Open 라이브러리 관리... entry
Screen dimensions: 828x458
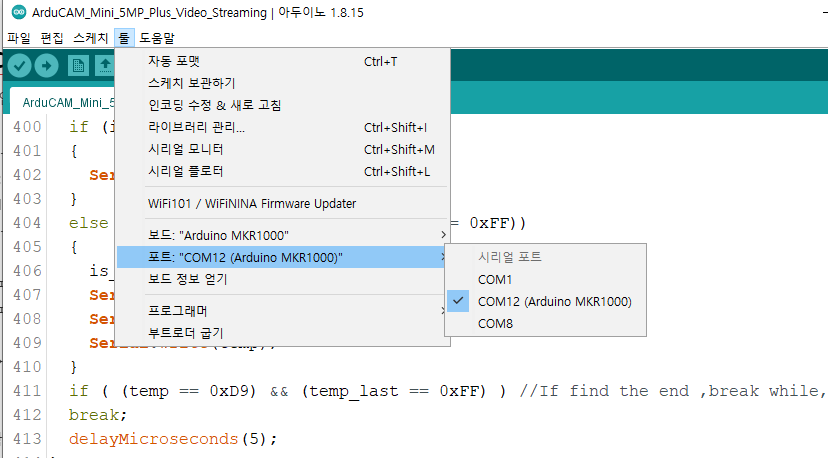(283, 127)
